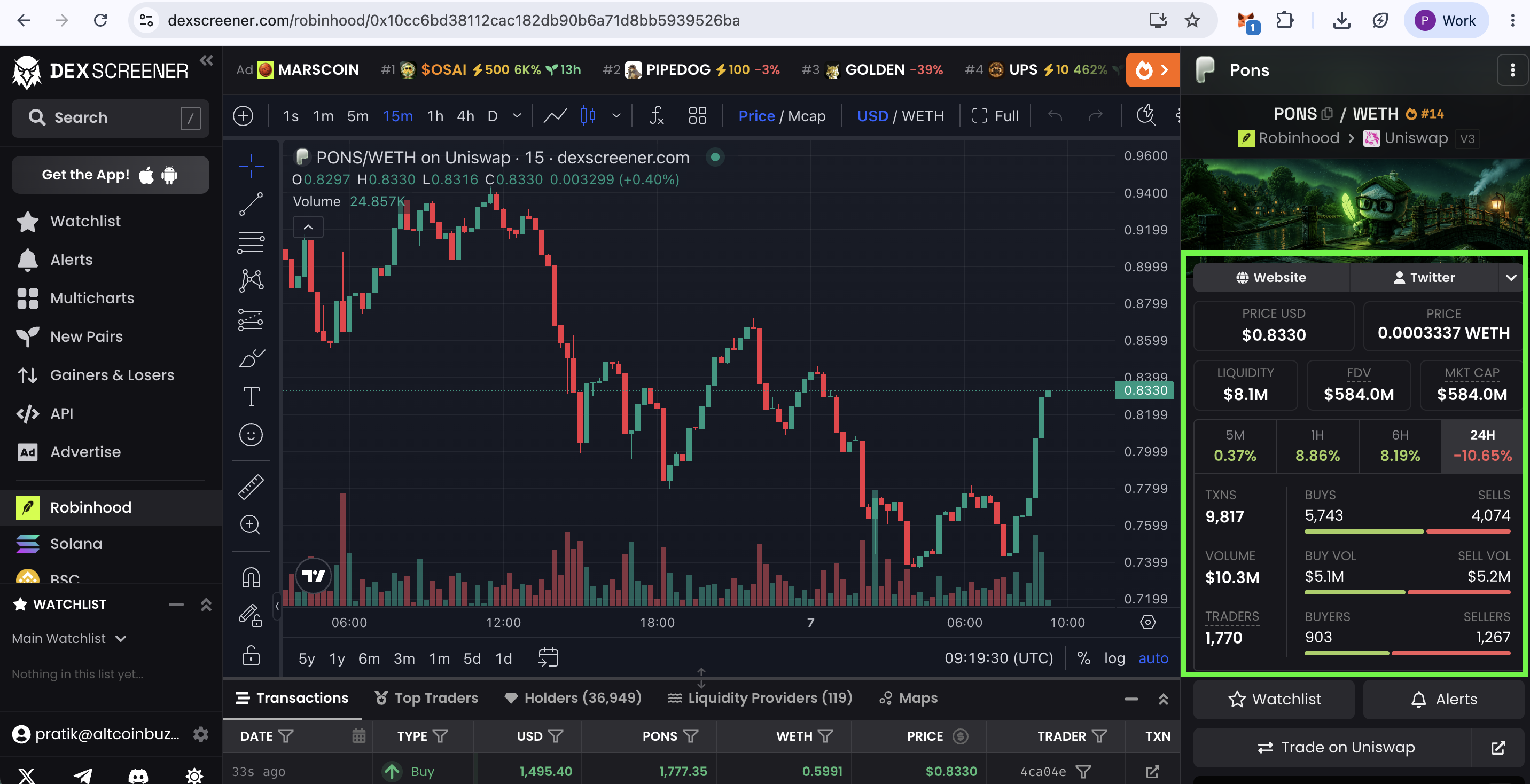Image resolution: width=1530 pixels, height=784 pixels.
Task: Click the TradingView logo on chart
Action: (x=314, y=575)
